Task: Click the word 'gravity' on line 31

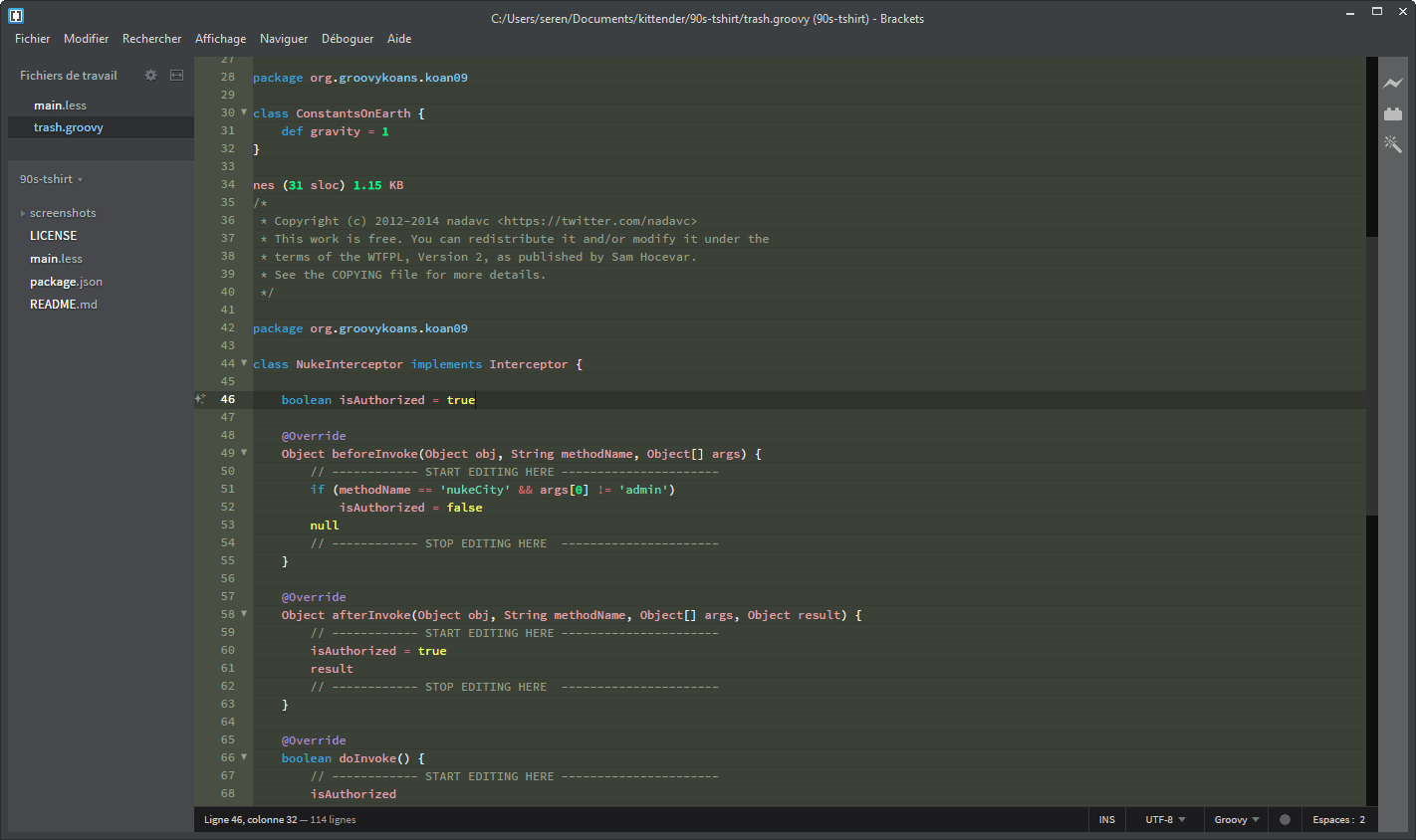Action: point(336,130)
